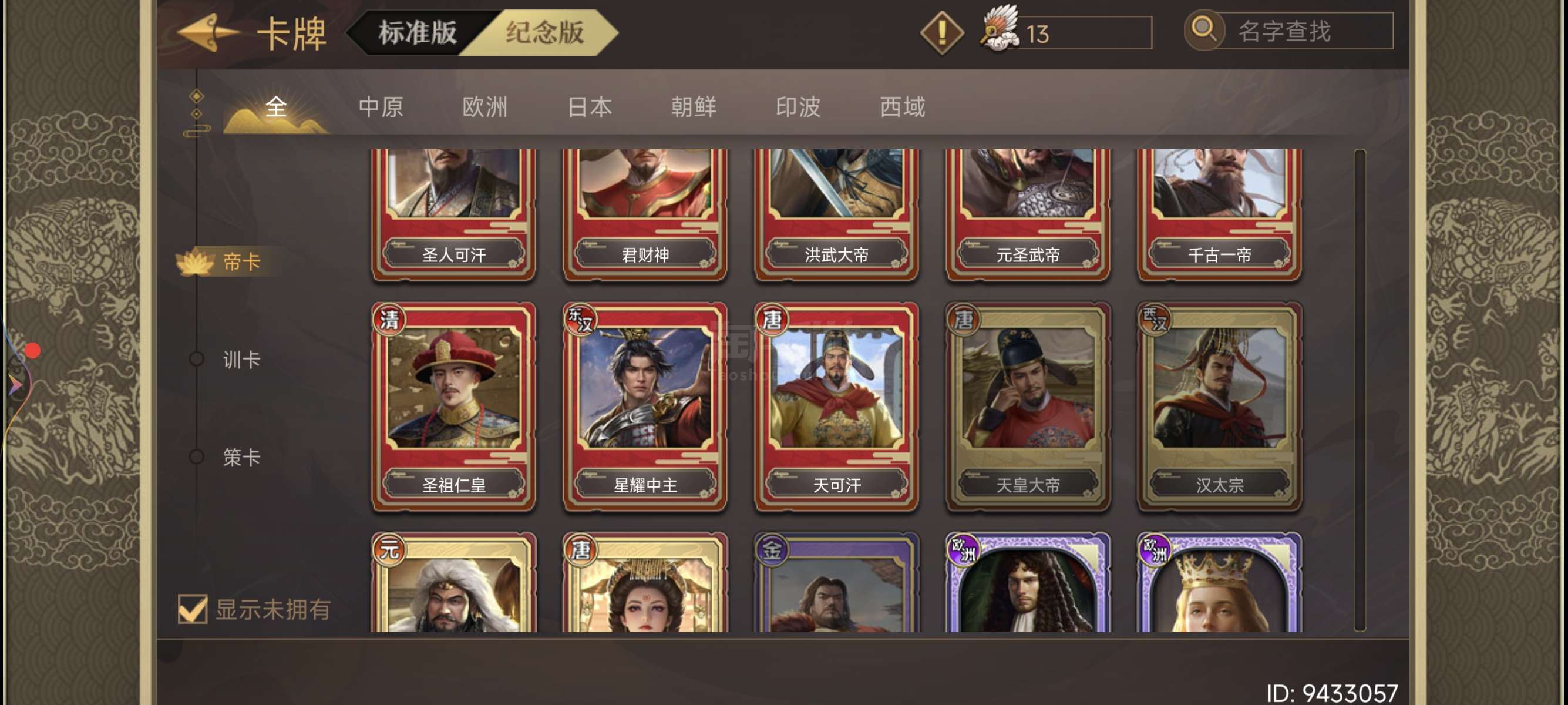
Task: Tap the diamond exclamation info icon
Action: pos(941,32)
